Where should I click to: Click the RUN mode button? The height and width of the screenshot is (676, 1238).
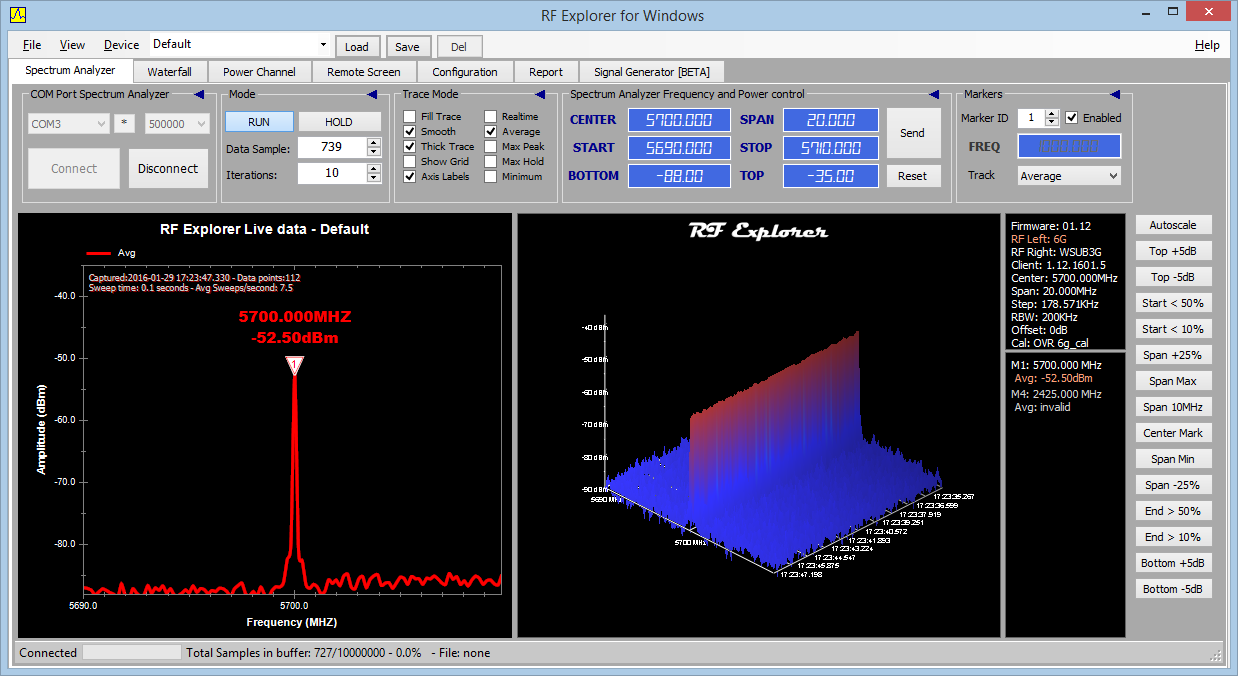coord(259,122)
